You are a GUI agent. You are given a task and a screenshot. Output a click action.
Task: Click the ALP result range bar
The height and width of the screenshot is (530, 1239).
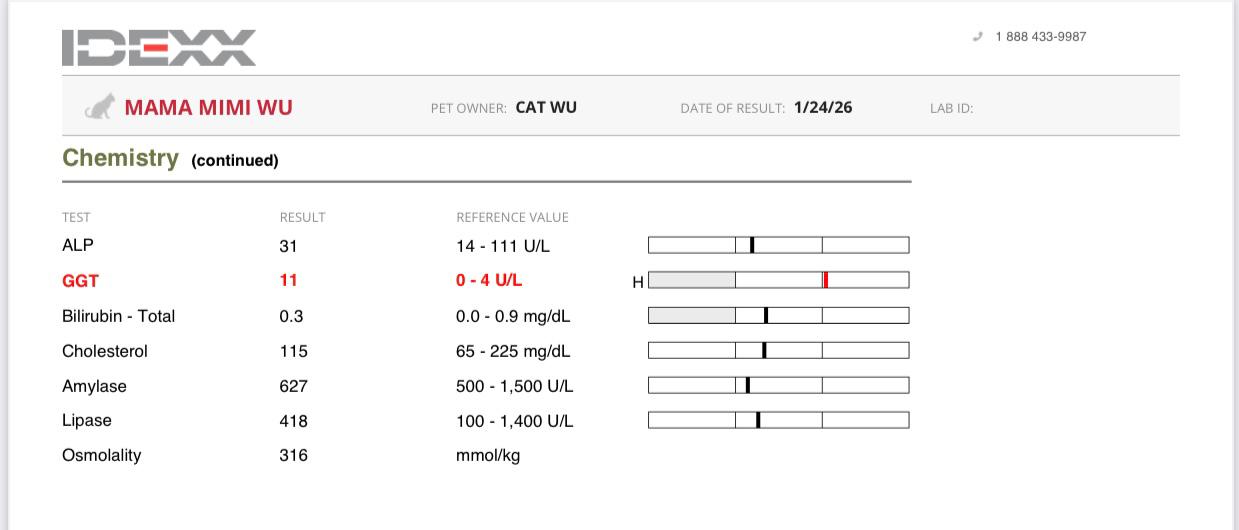[x=778, y=245]
